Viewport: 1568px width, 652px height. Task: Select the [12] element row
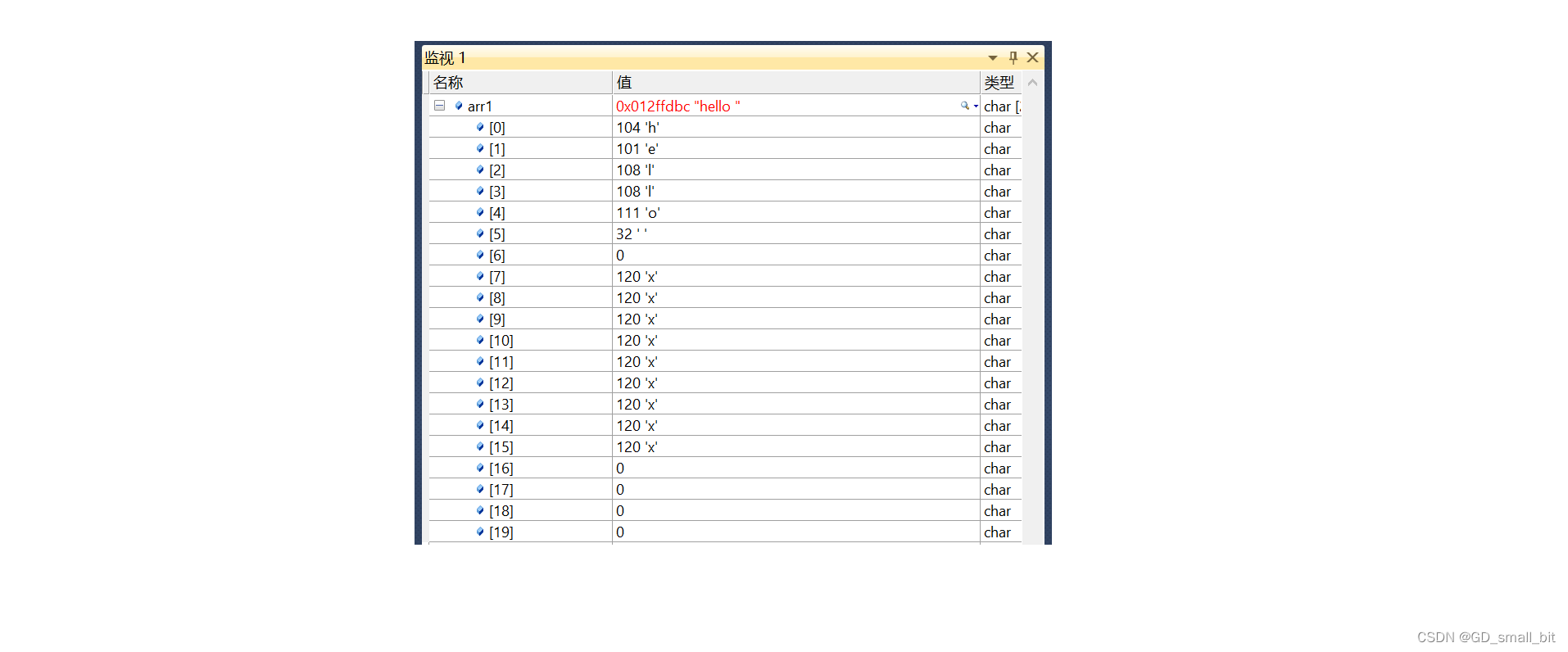click(x=725, y=383)
